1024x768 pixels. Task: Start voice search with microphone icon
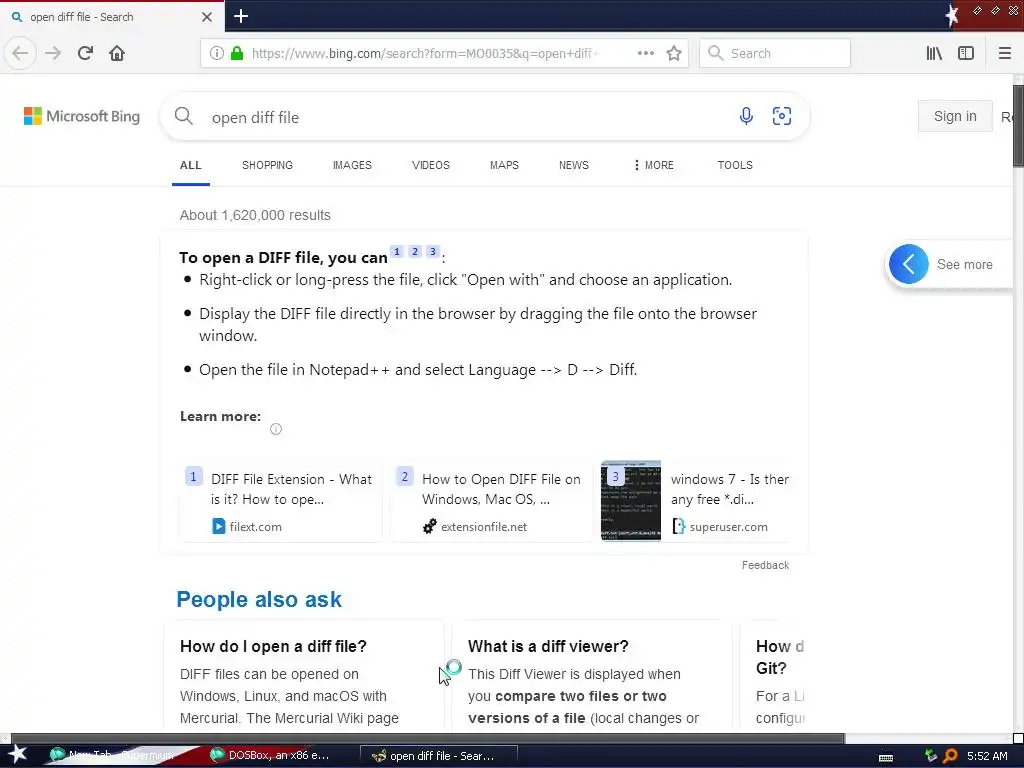point(746,116)
